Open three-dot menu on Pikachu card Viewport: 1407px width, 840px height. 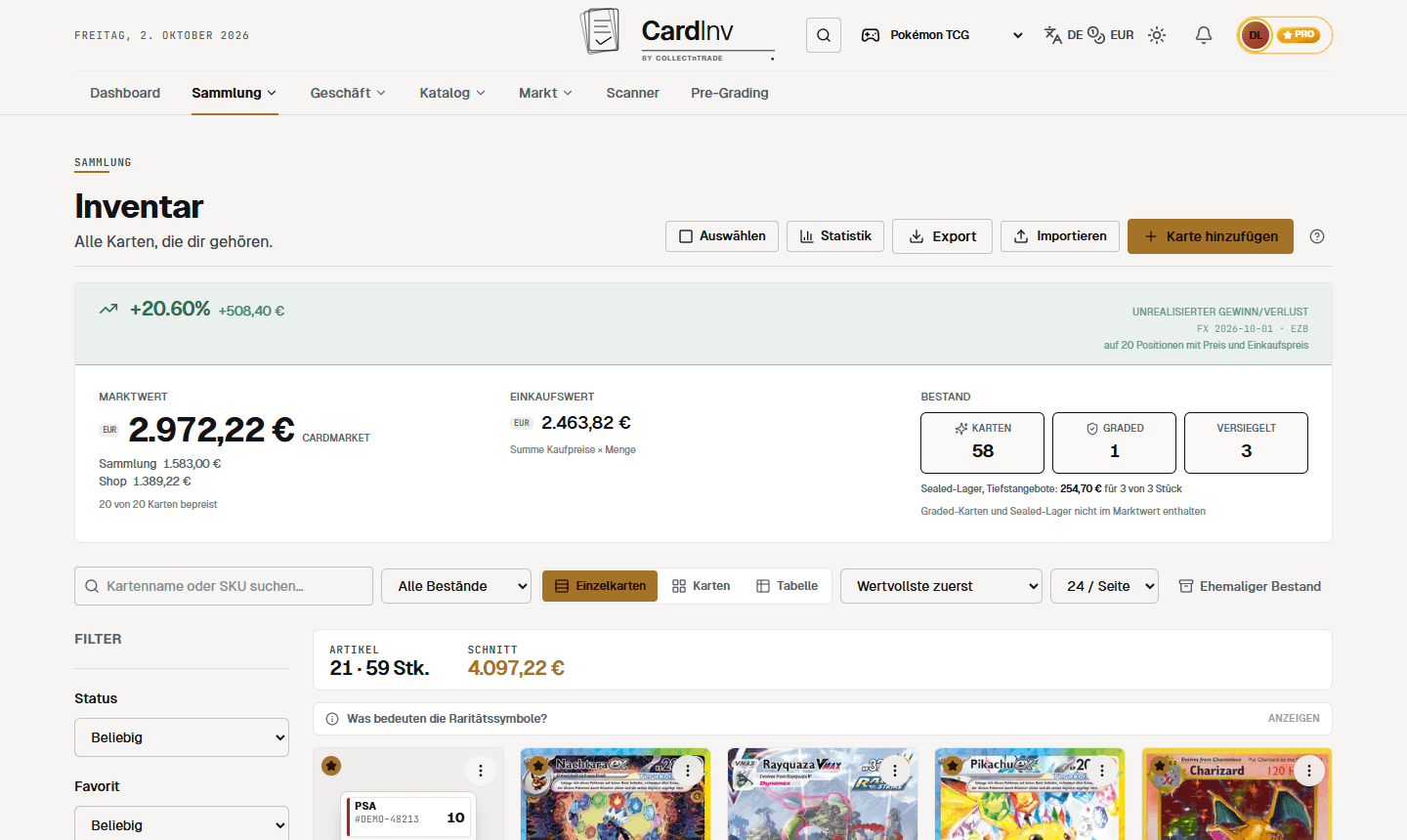point(1102,771)
